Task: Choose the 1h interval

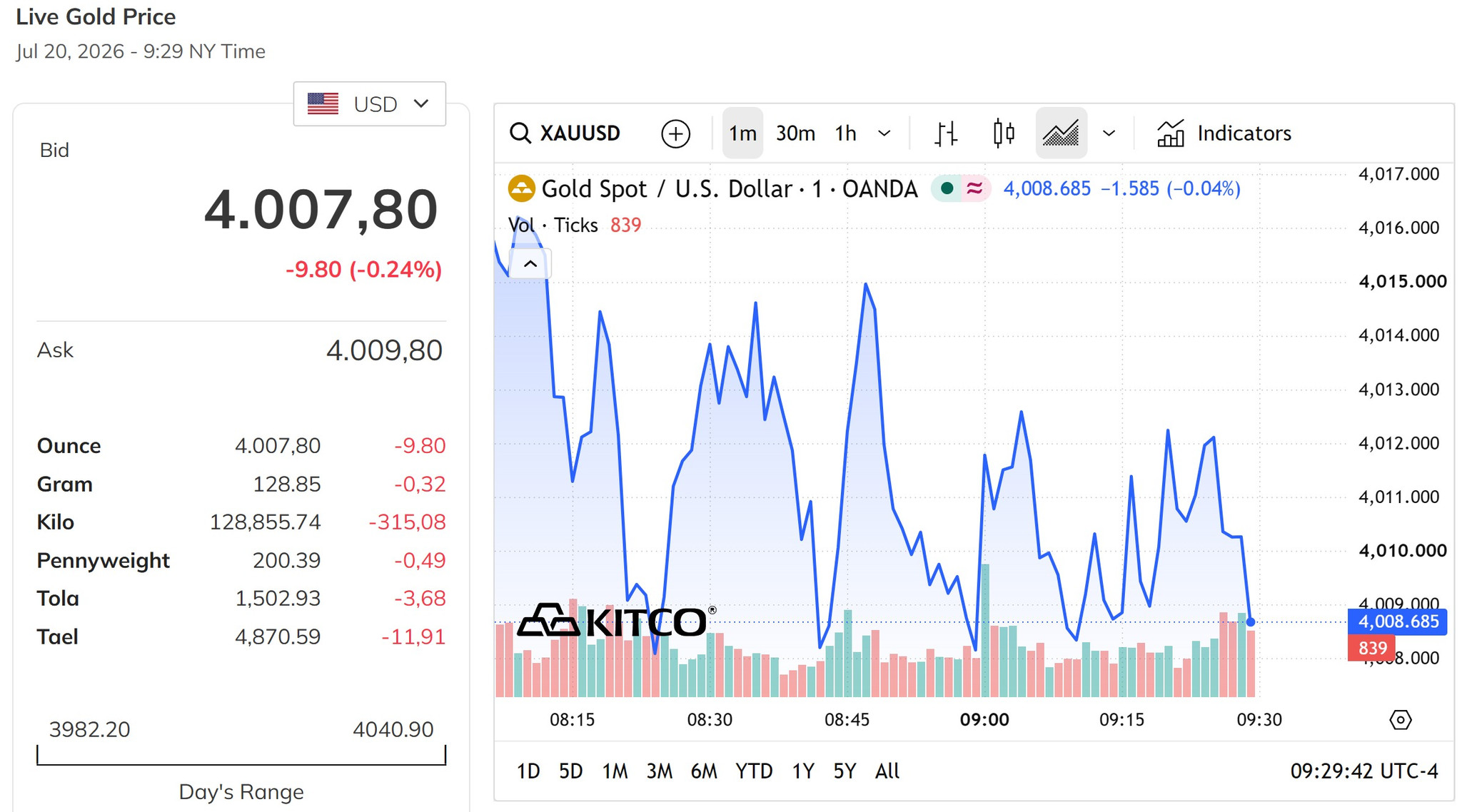Action: [x=845, y=133]
